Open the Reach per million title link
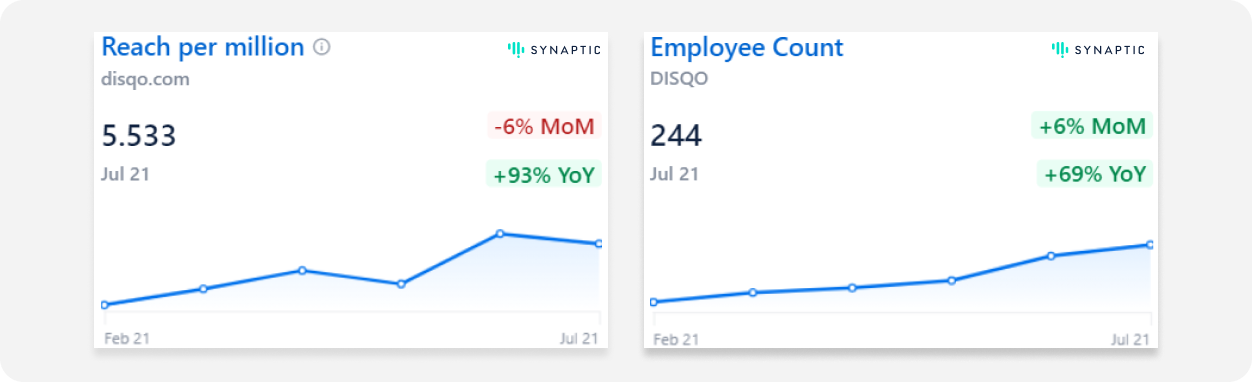The image size is (1252, 382). click(202, 47)
